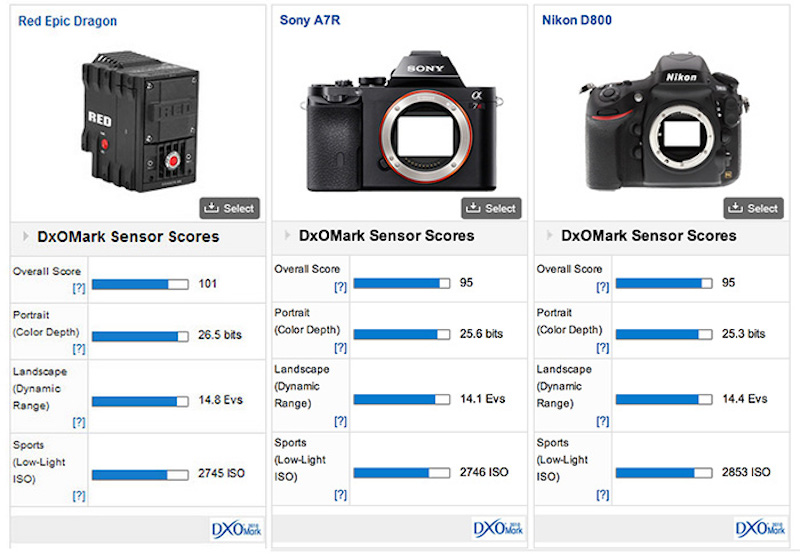Click the 14.8 Evs value
This screenshot has width=800, height=554.
click(x=220, y=400)
